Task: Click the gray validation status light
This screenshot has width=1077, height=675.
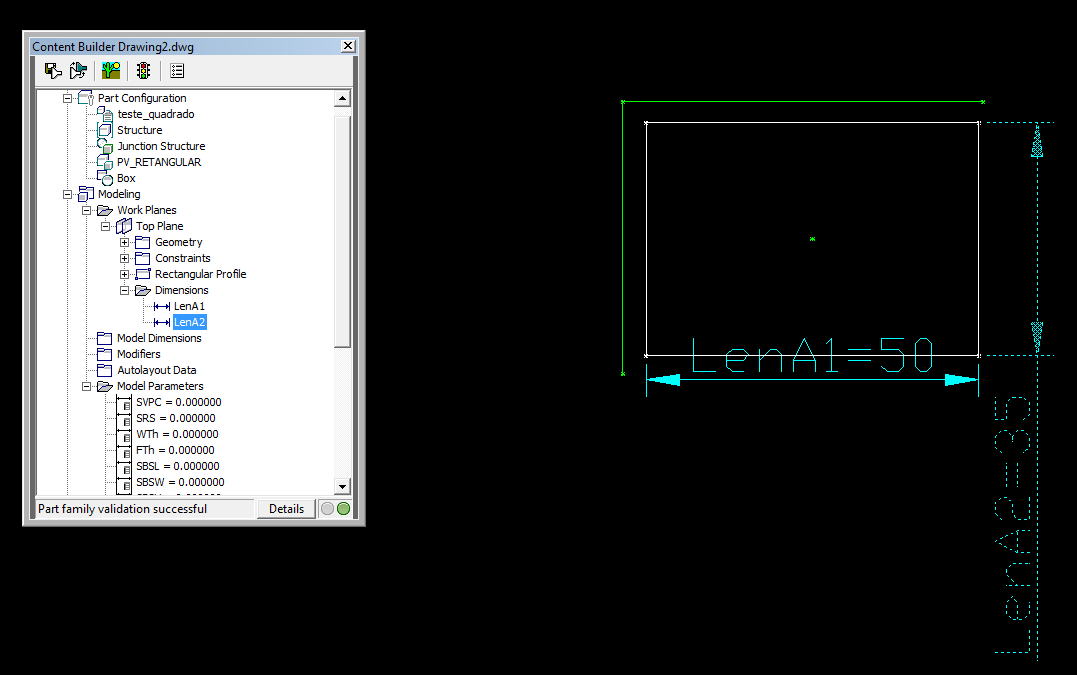Action: tap(328, 509)
